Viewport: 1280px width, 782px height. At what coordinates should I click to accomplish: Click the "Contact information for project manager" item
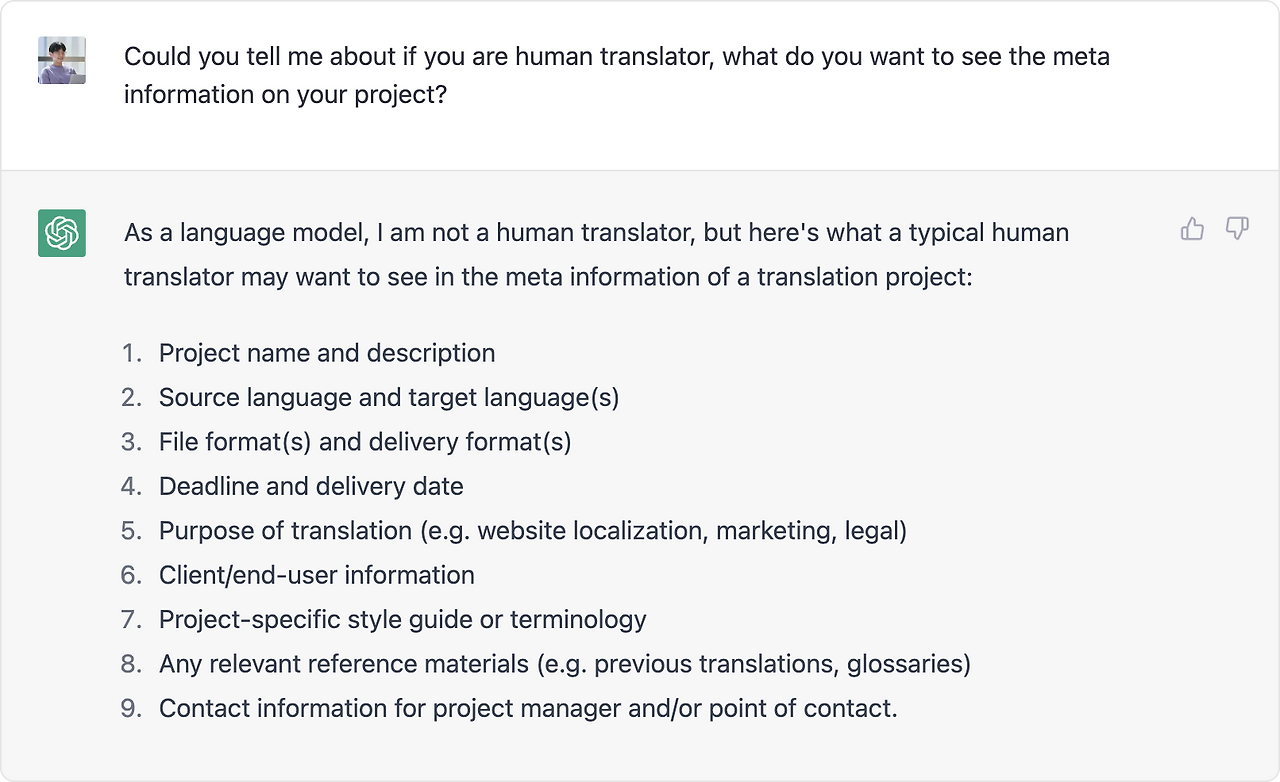[528, 708]
